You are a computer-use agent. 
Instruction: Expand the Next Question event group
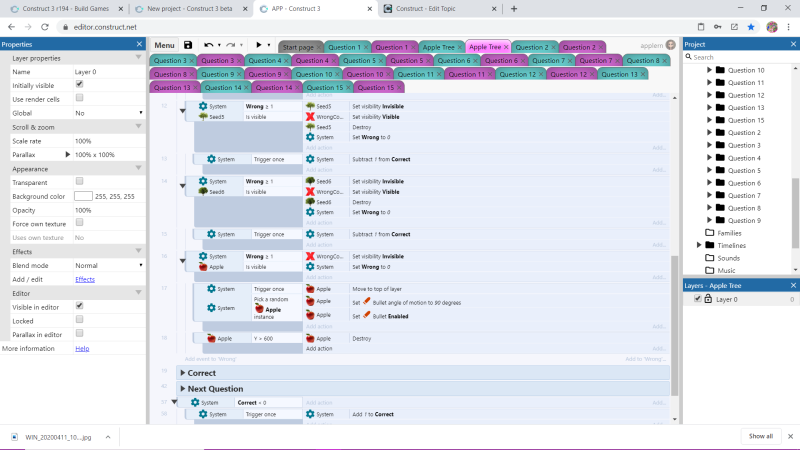183,389
